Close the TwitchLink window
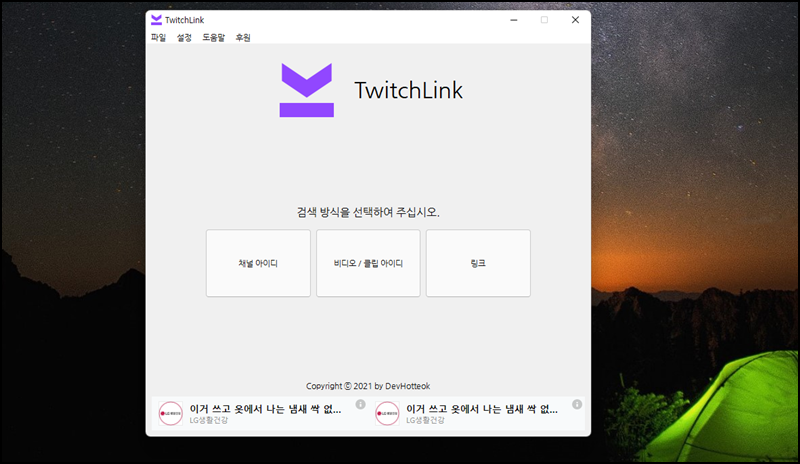Viewport: 800px width, 464px height. pos(575,20)
